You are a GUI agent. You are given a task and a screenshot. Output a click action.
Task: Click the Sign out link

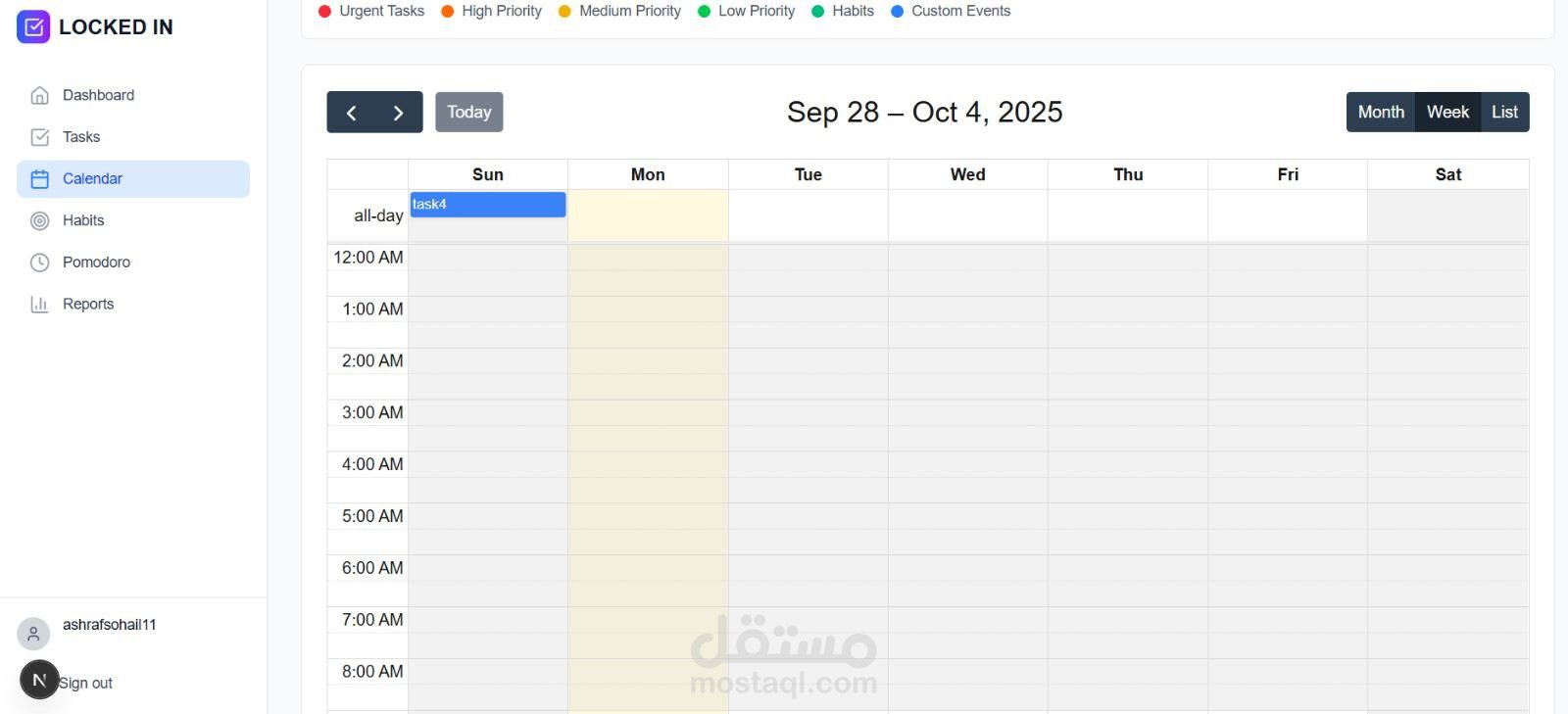click(x=86, y=683)
